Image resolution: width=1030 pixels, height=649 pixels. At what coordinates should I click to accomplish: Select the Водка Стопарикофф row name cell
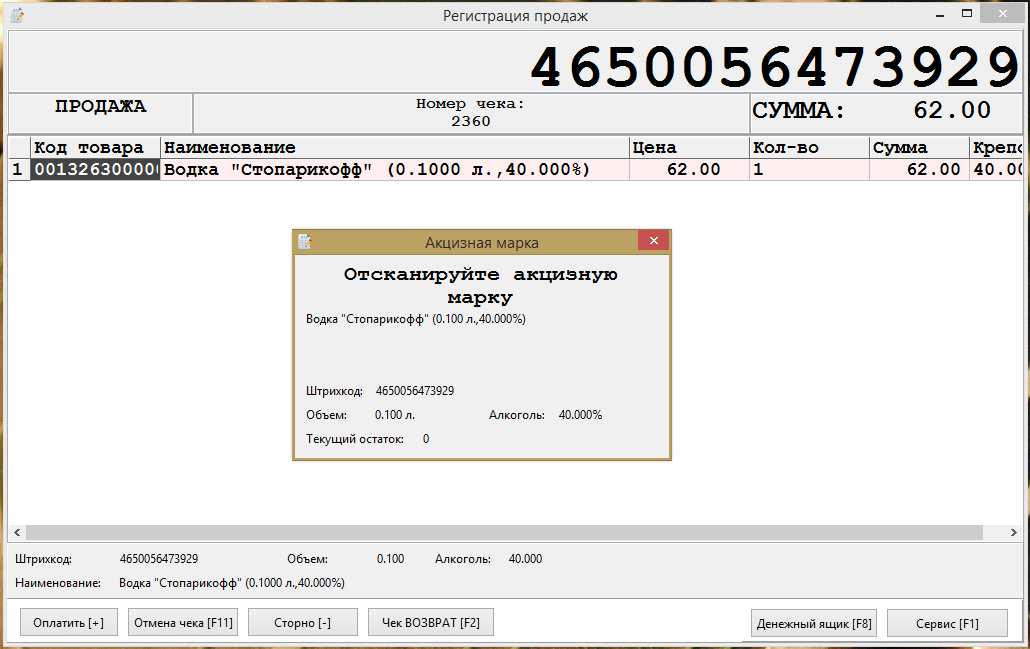395,170
